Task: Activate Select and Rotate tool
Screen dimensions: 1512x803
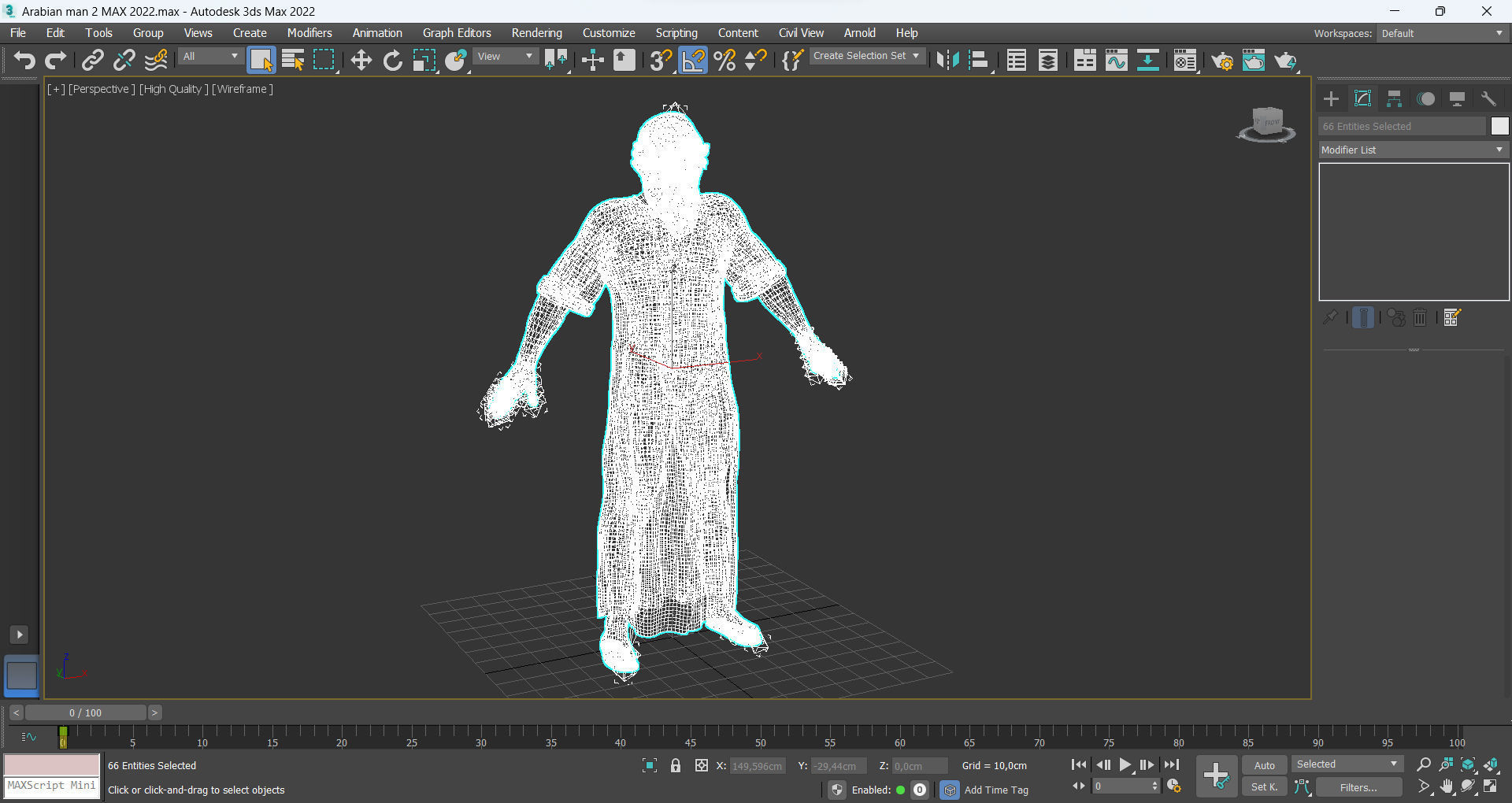Action: pyautogui.click(x=392, y=60)
